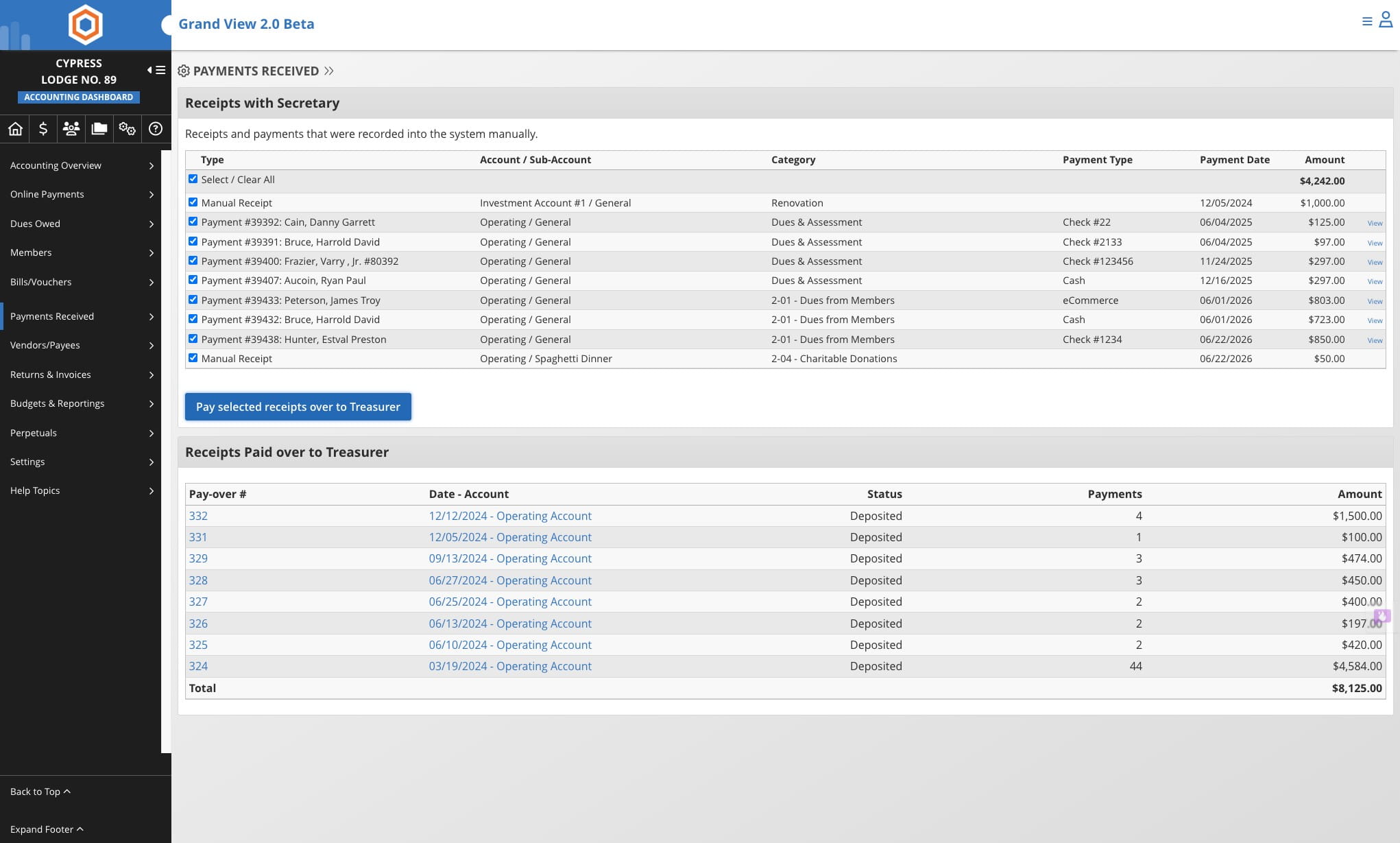Click the double chevron after Payments Received
Screen dimensions: 1400x843
point(329,71)
